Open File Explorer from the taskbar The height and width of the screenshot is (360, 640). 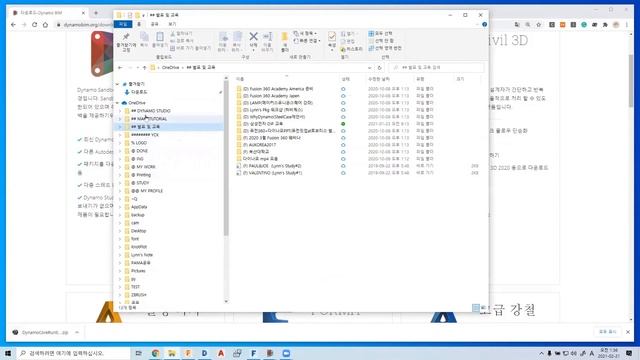pos(172,353)
